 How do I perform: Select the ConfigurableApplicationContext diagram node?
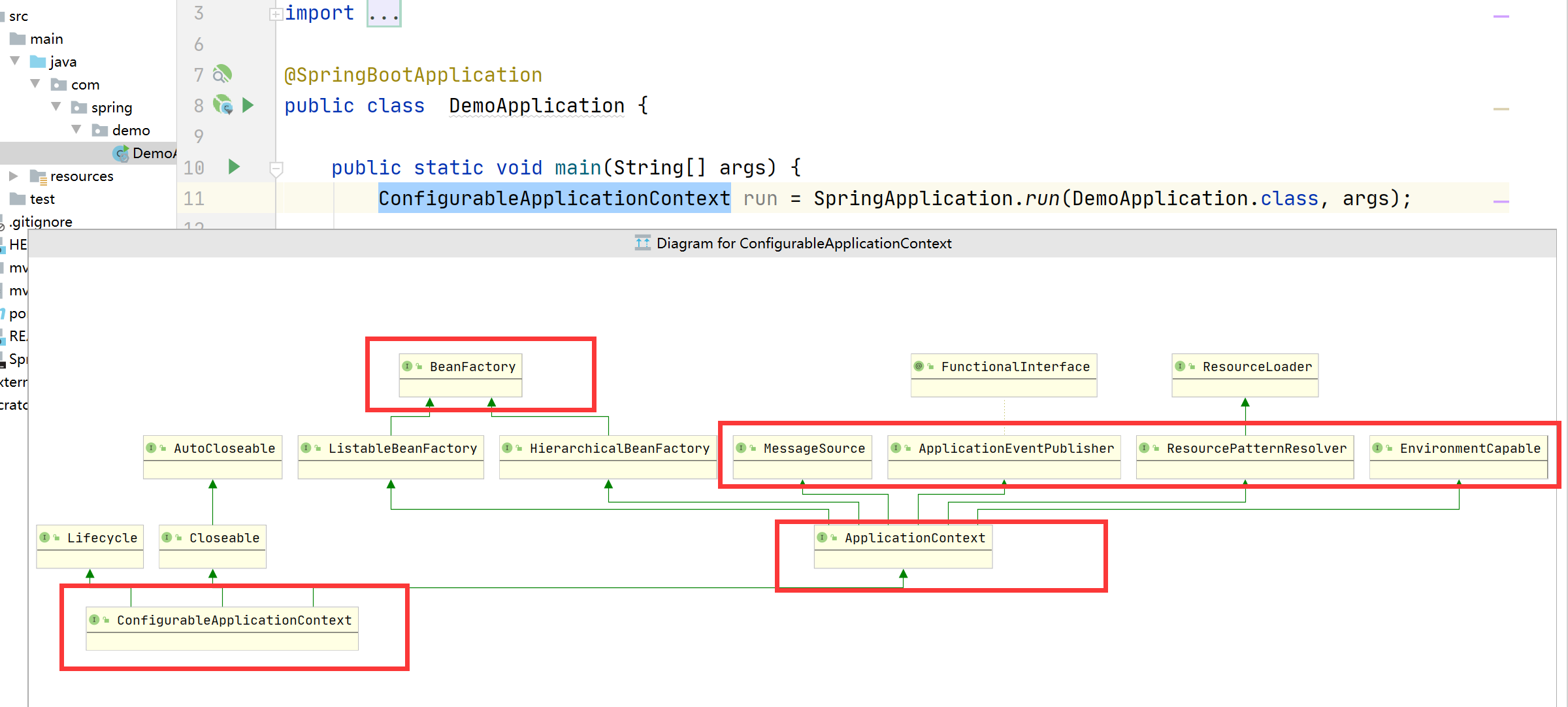222,629
